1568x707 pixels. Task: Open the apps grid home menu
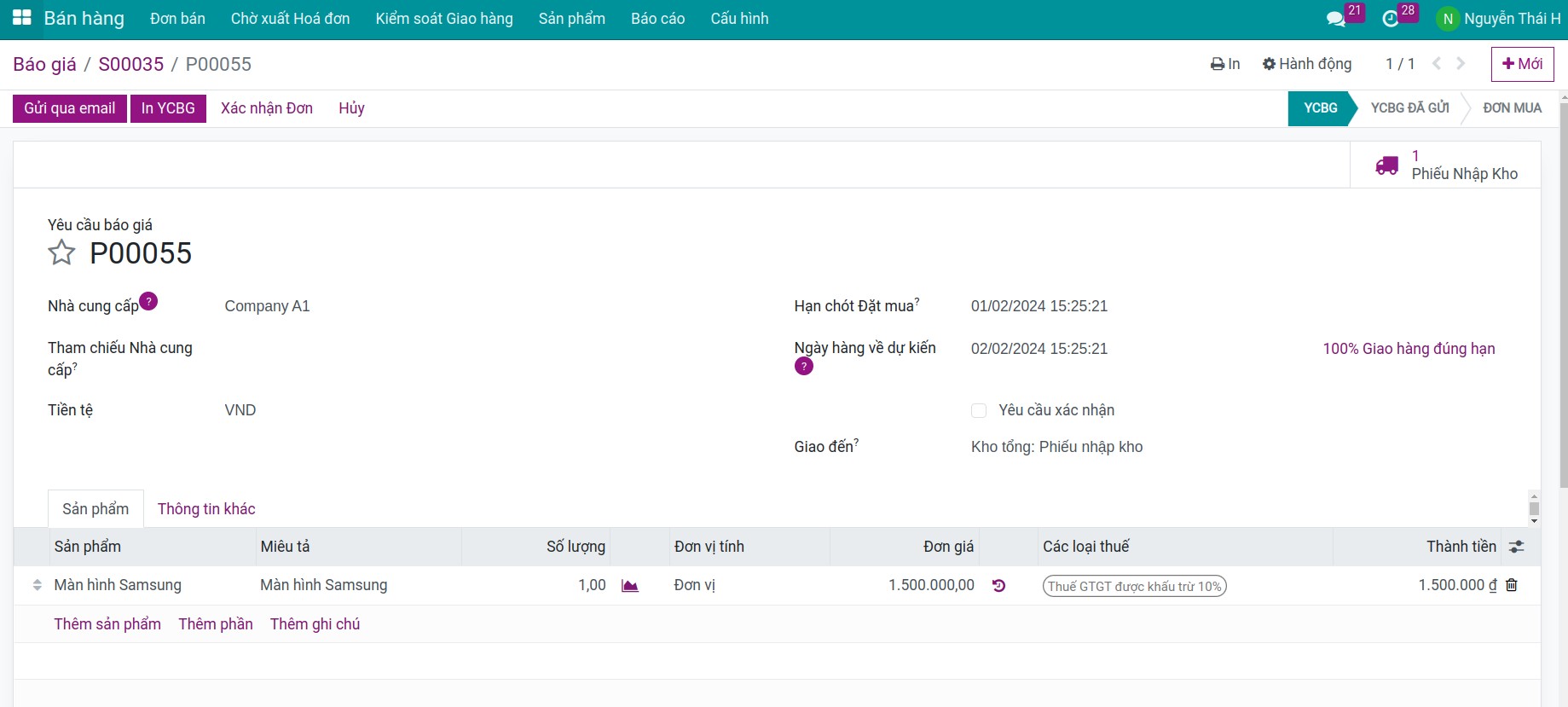coord(21,18)
